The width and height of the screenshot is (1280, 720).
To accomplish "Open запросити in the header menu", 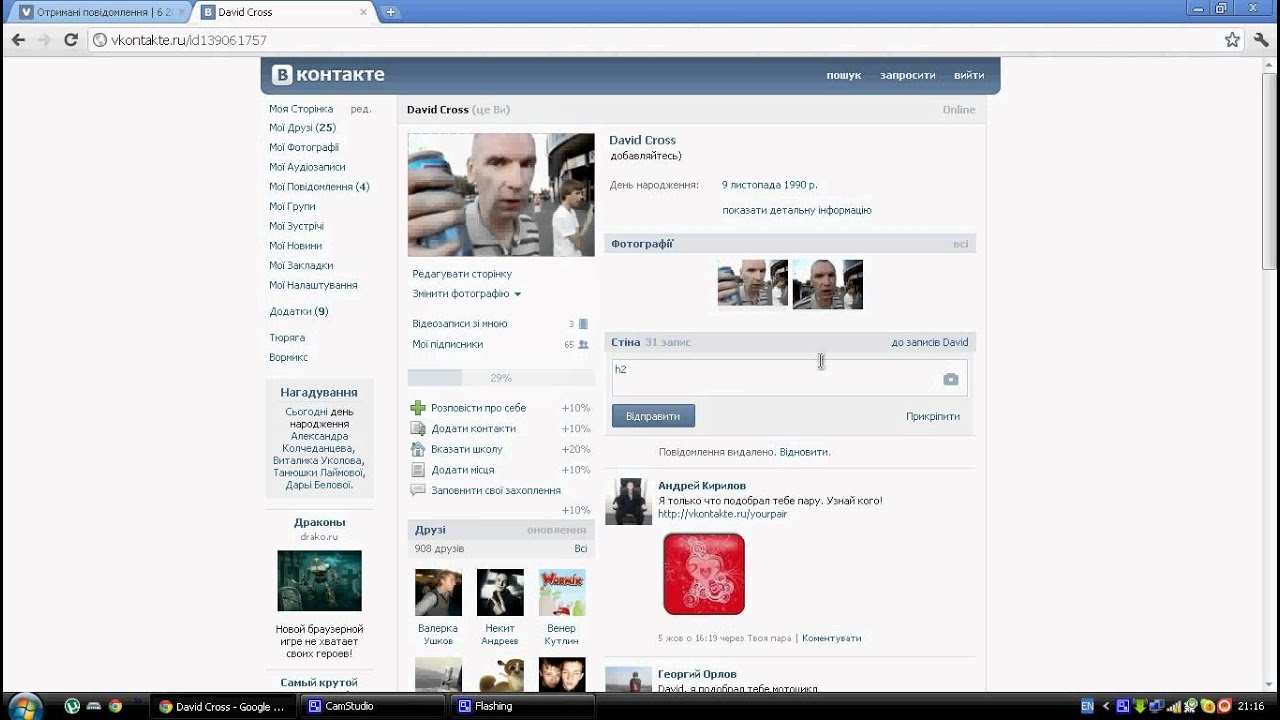I will pos(907,75).
